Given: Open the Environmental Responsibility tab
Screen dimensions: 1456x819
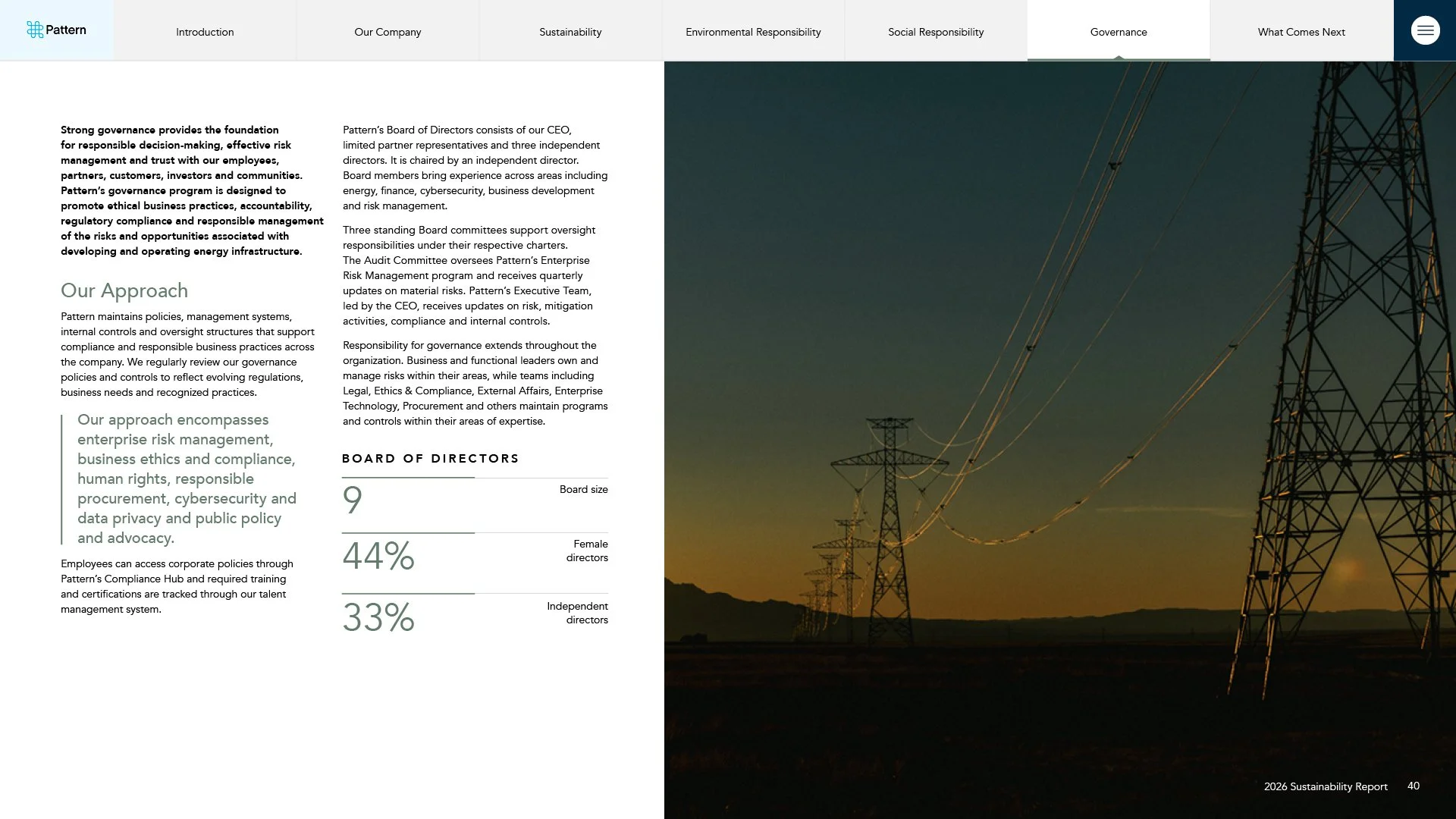Looking at the screenshot, I should click(753, 32).
